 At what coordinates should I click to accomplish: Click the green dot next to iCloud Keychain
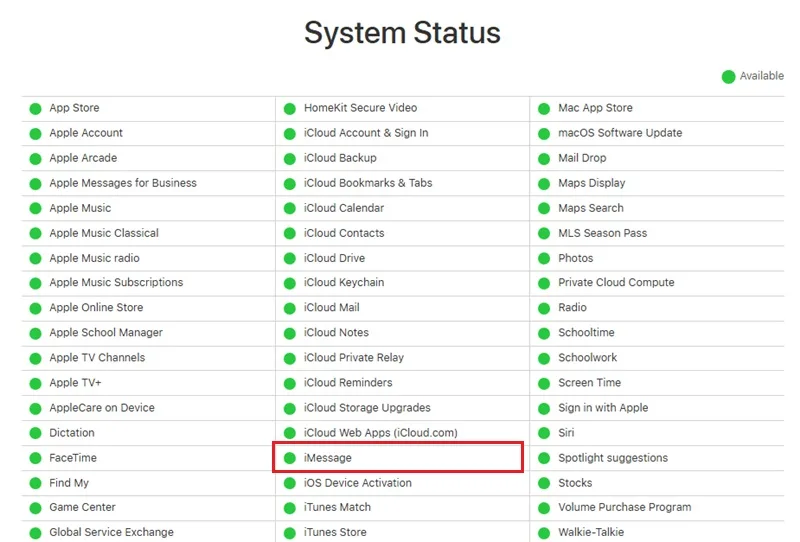290,283
